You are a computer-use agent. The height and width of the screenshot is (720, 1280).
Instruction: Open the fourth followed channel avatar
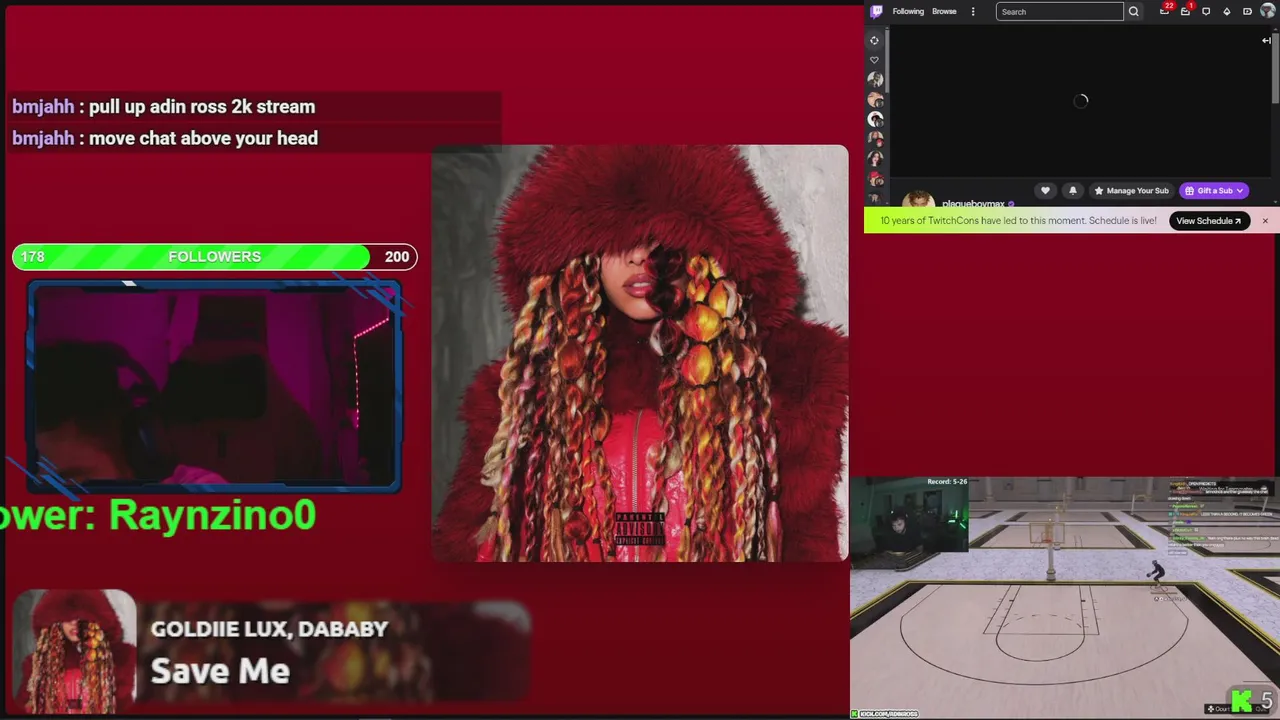coord(876,139)
